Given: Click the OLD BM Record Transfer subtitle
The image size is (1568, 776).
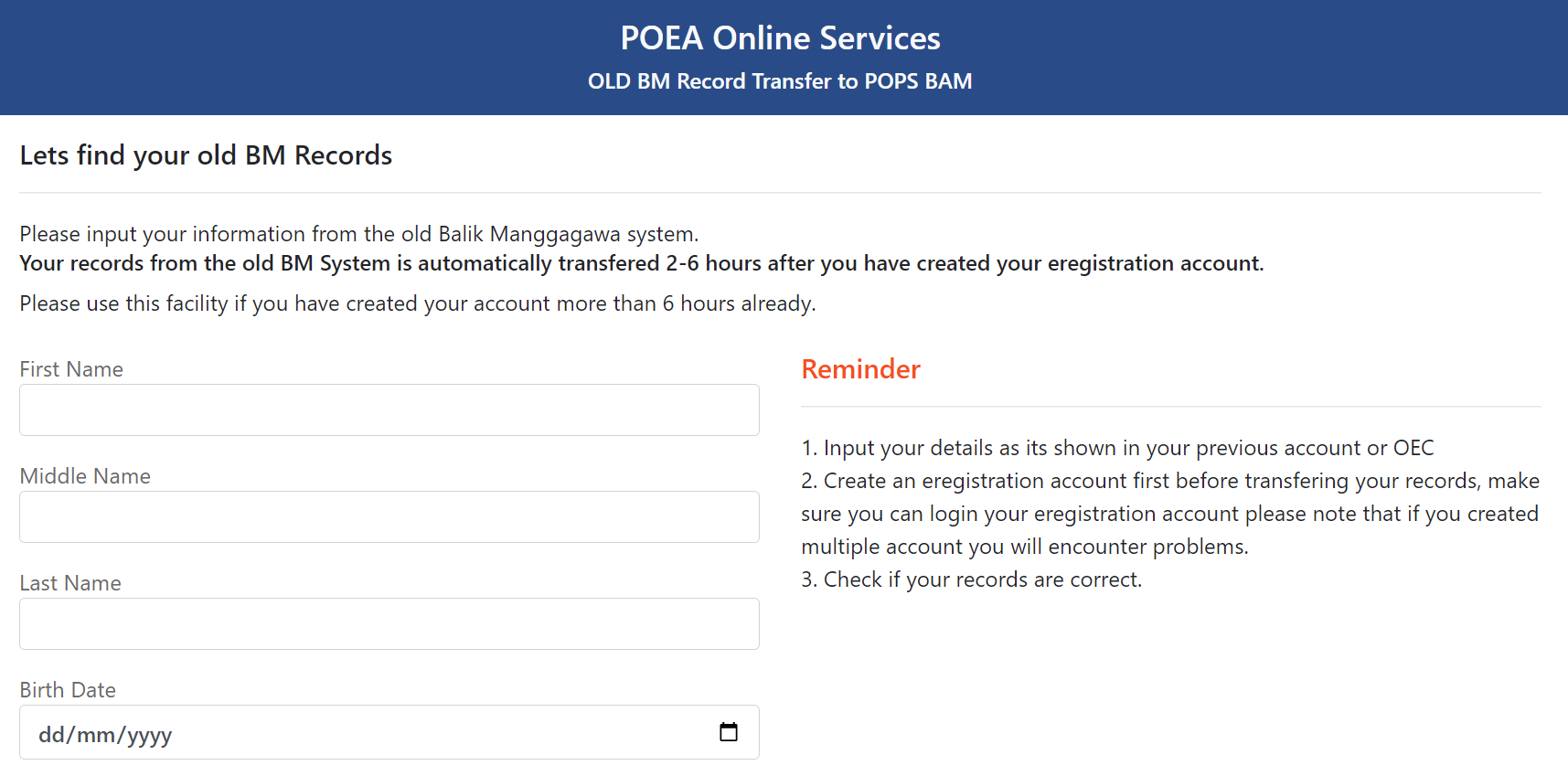Looking at the screenshot, I should (780, 81).
